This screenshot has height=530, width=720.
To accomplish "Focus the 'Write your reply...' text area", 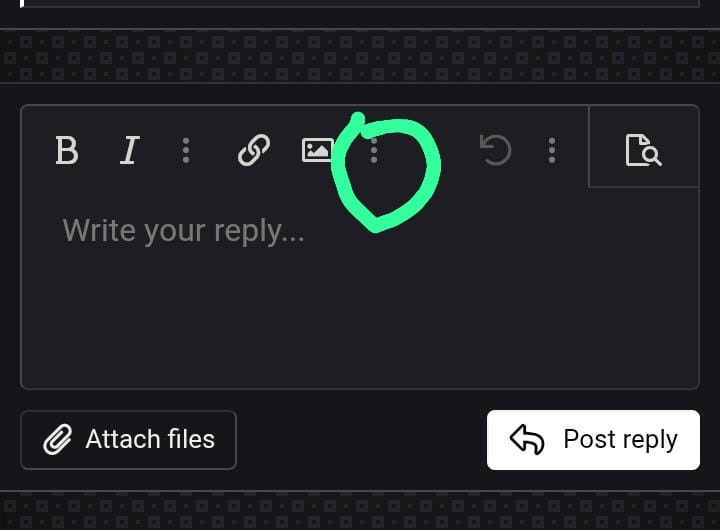I will click(360, 288).
